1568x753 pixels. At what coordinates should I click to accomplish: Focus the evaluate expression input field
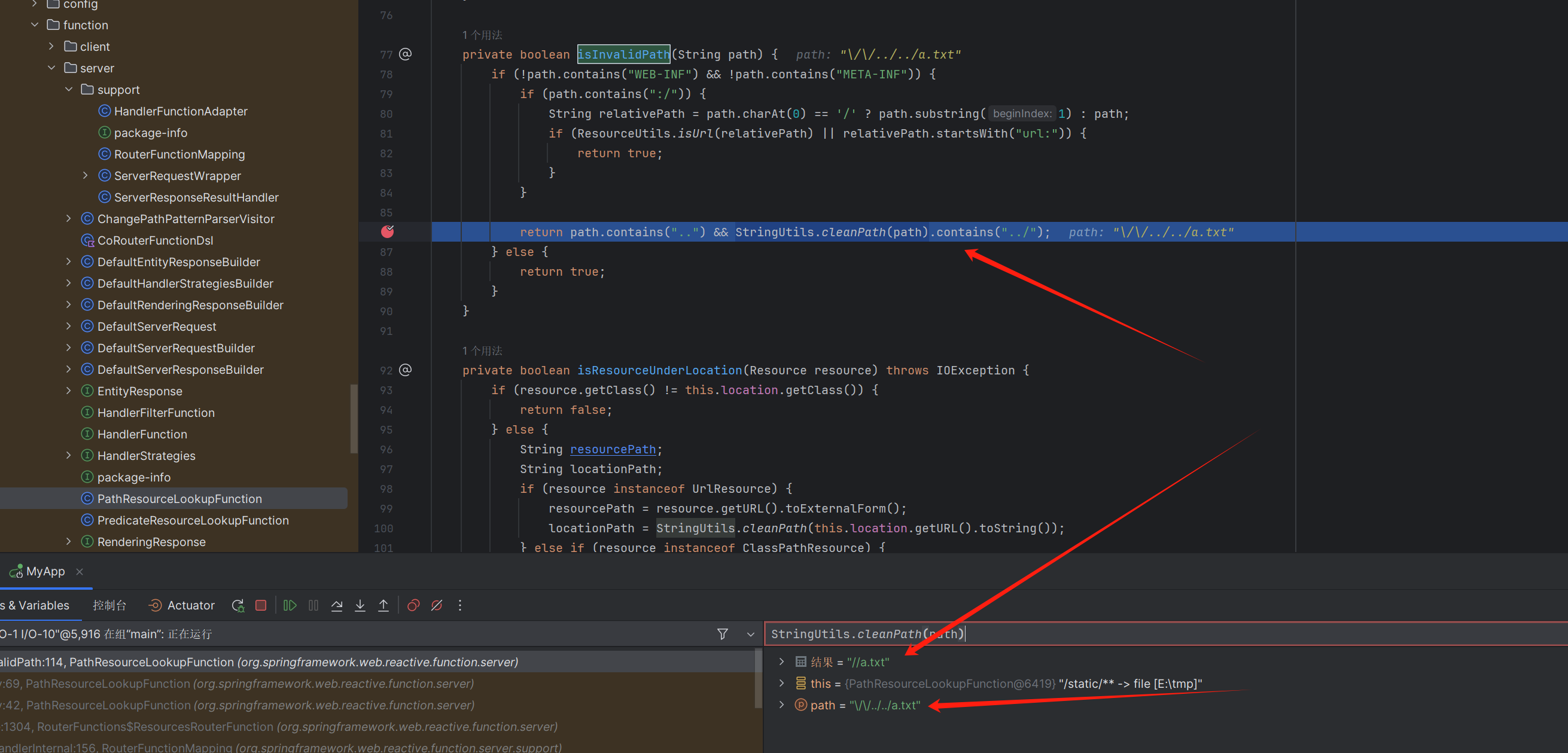pyautogui.click(x=1165, y=634)
